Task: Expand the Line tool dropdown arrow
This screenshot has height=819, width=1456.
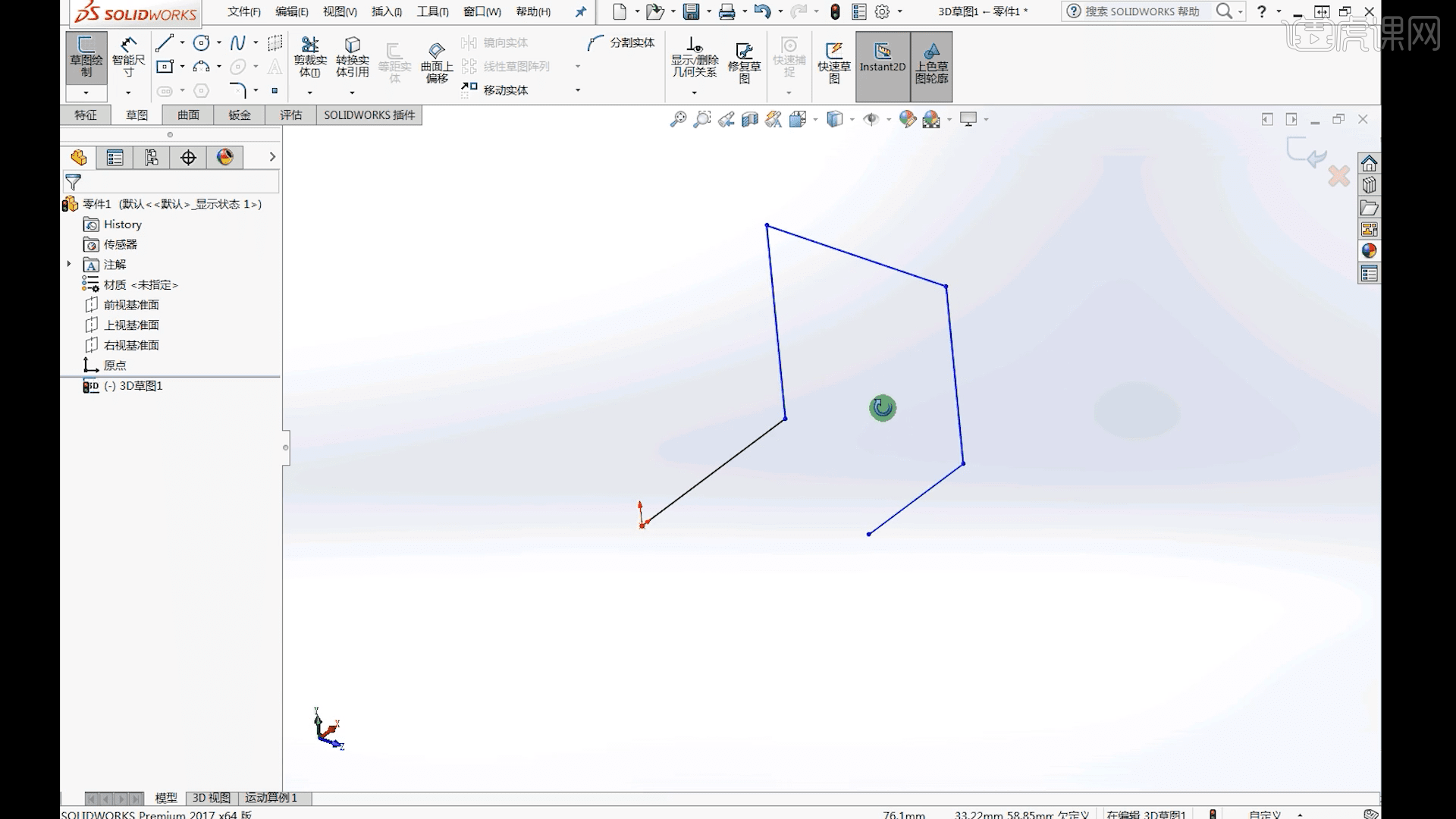Action: [x=182, y=42]
